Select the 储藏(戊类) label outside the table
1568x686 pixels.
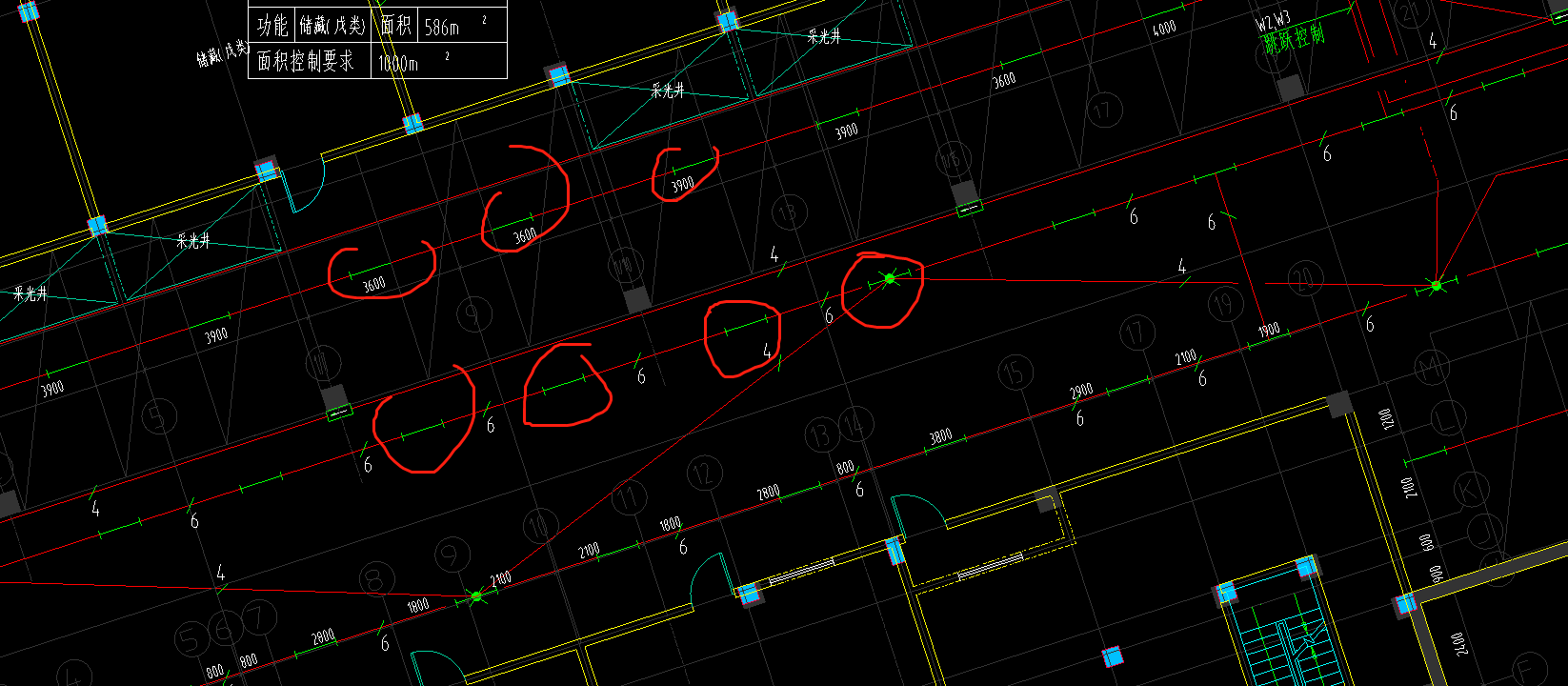221,54
